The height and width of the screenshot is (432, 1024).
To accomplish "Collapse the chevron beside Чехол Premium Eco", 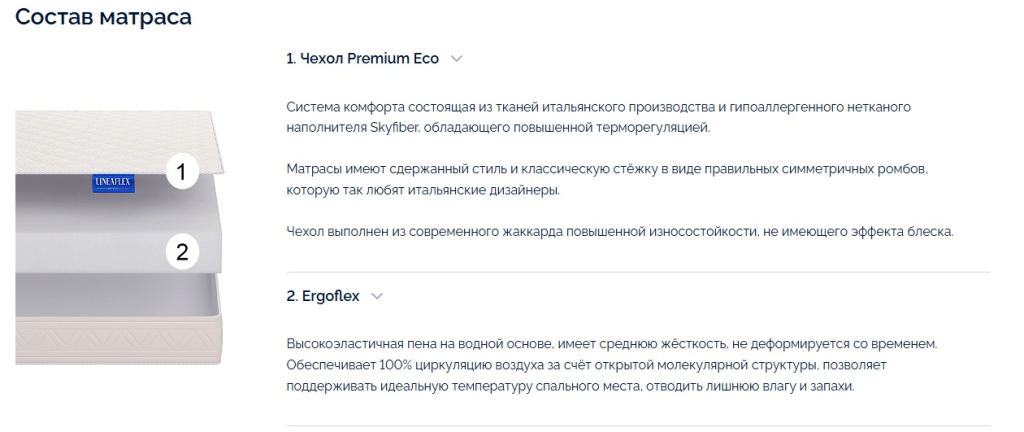I will (456, 59).
